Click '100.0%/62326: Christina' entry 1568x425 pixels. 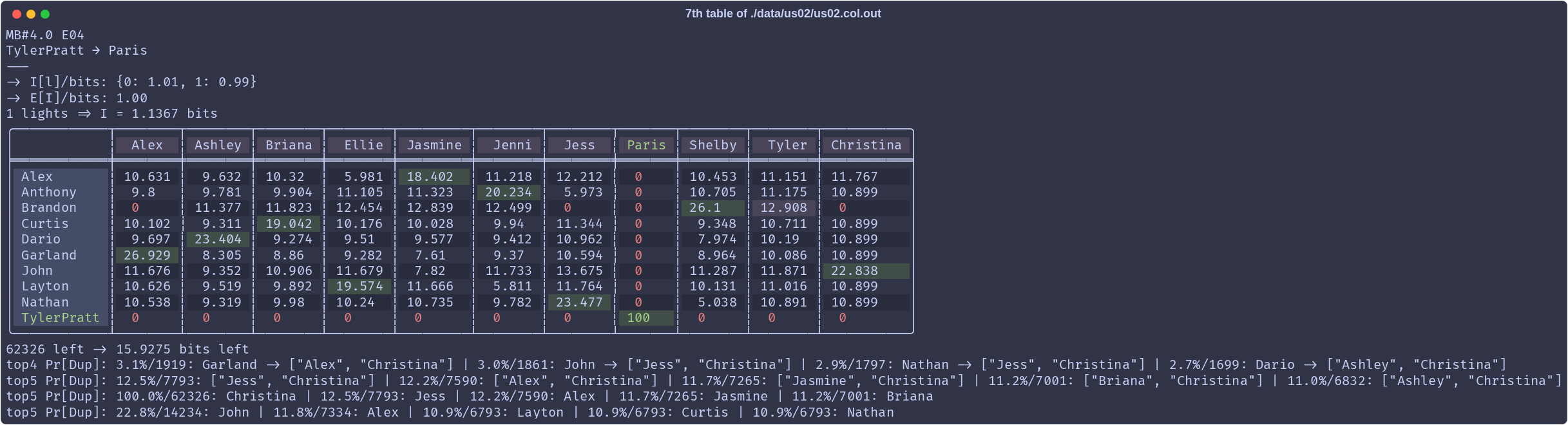[206, 396]
